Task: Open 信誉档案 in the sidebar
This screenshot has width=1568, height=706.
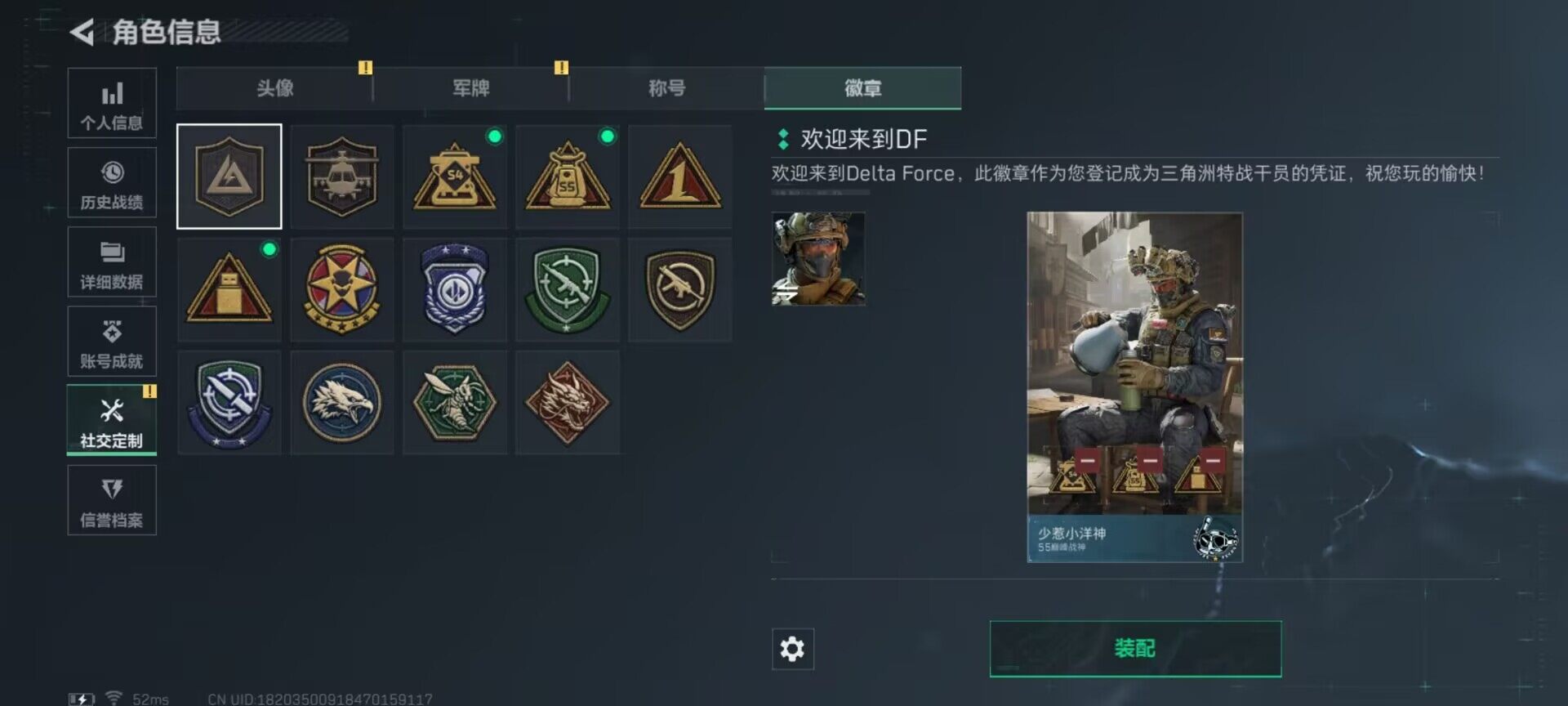Action: click(x=112, y=500)
